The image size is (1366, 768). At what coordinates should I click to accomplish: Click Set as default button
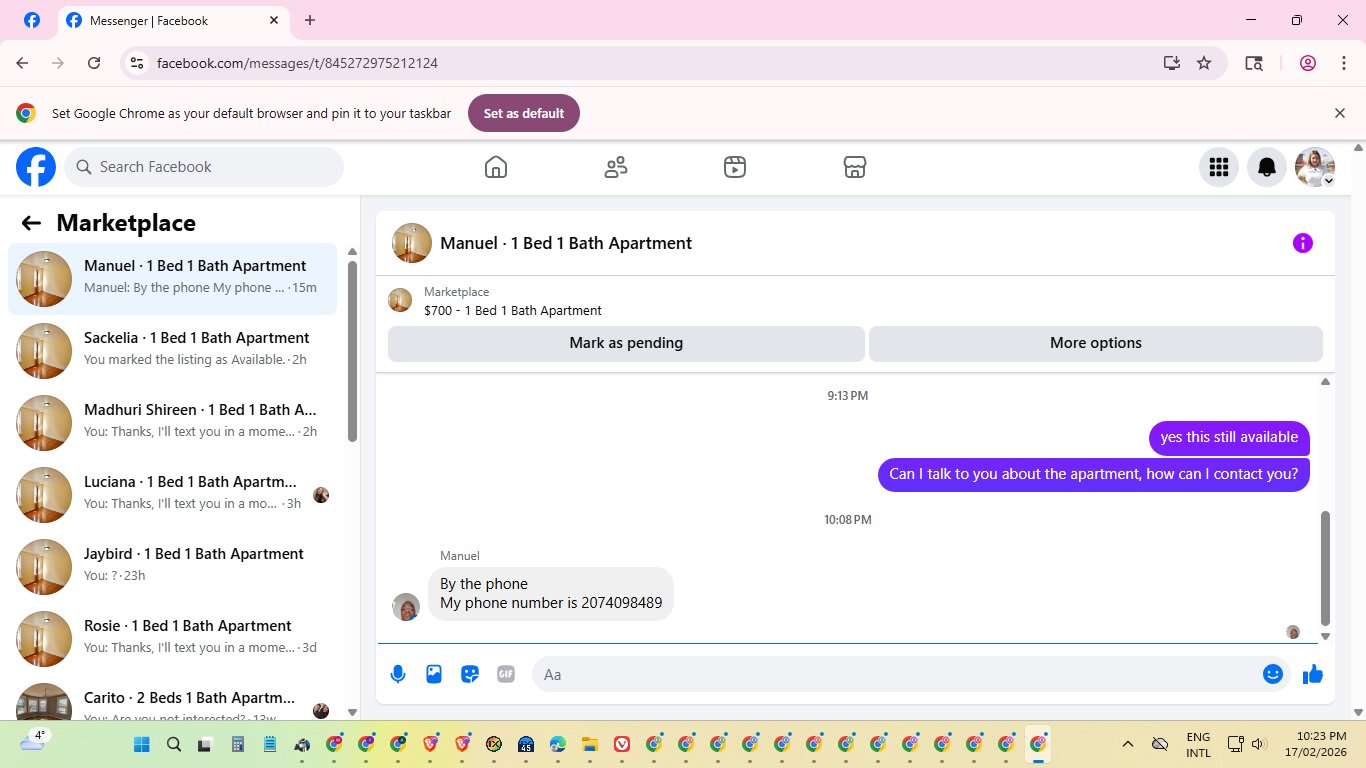(524, 113)
